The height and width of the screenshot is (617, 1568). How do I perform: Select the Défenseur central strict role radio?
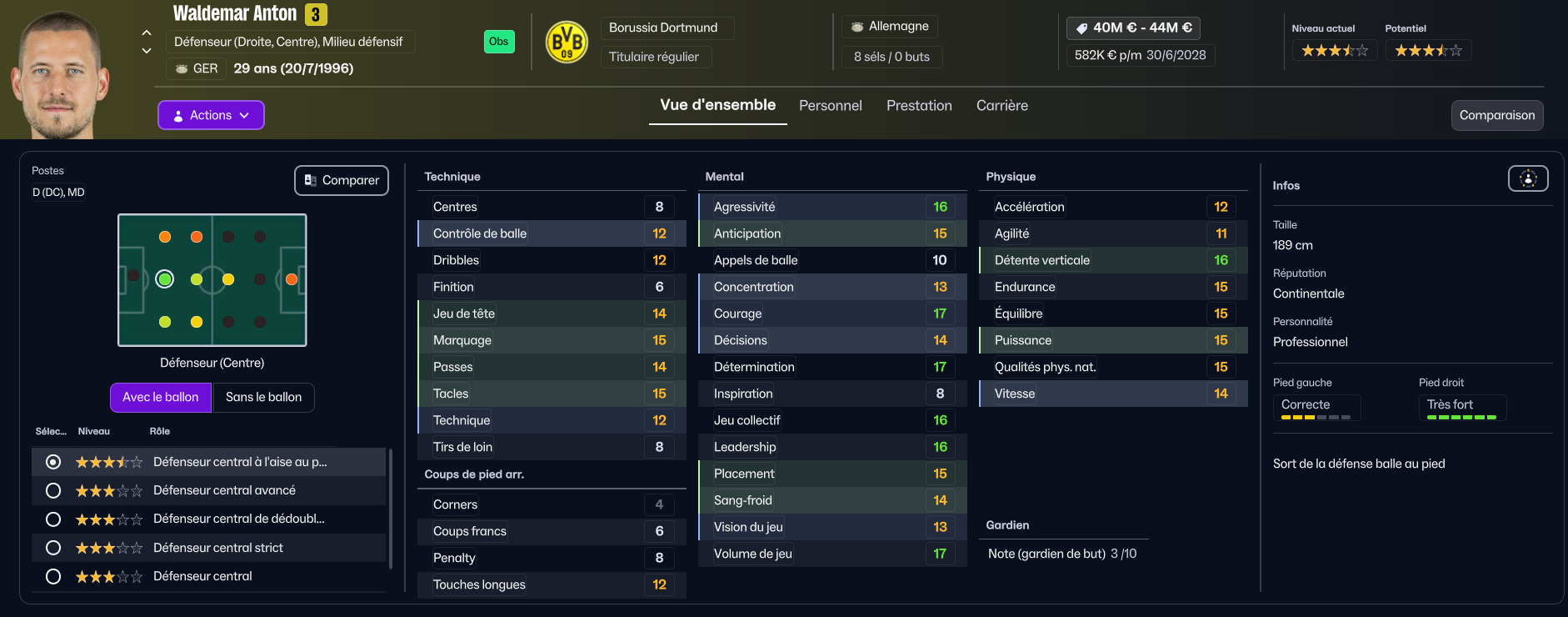[53, 548]
